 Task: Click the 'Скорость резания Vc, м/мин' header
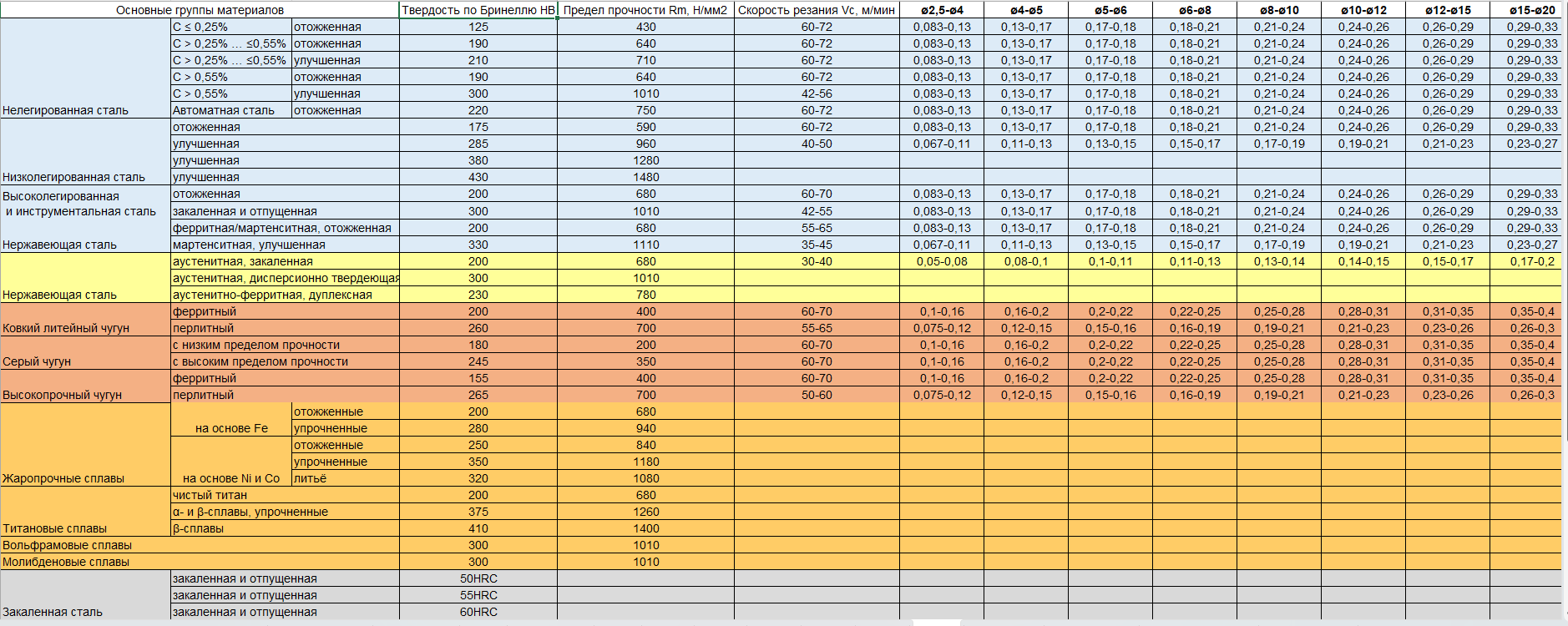pyautogui.click(x=816, y=10)
